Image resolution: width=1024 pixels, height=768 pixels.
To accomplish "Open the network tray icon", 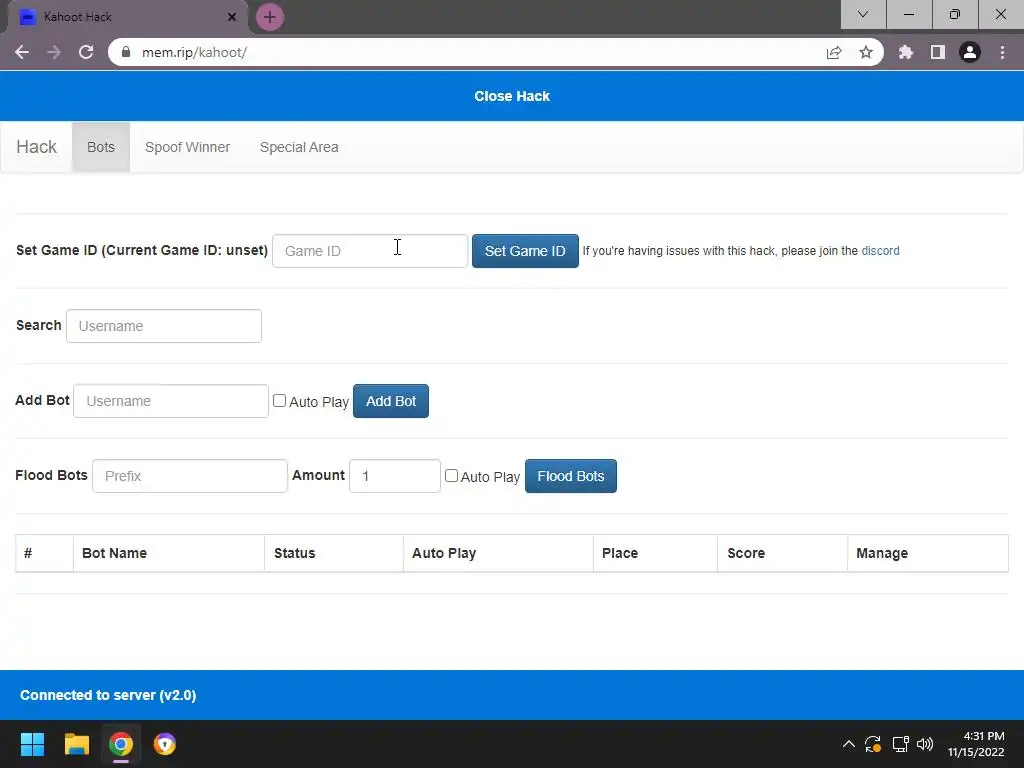I will (901, 744).
